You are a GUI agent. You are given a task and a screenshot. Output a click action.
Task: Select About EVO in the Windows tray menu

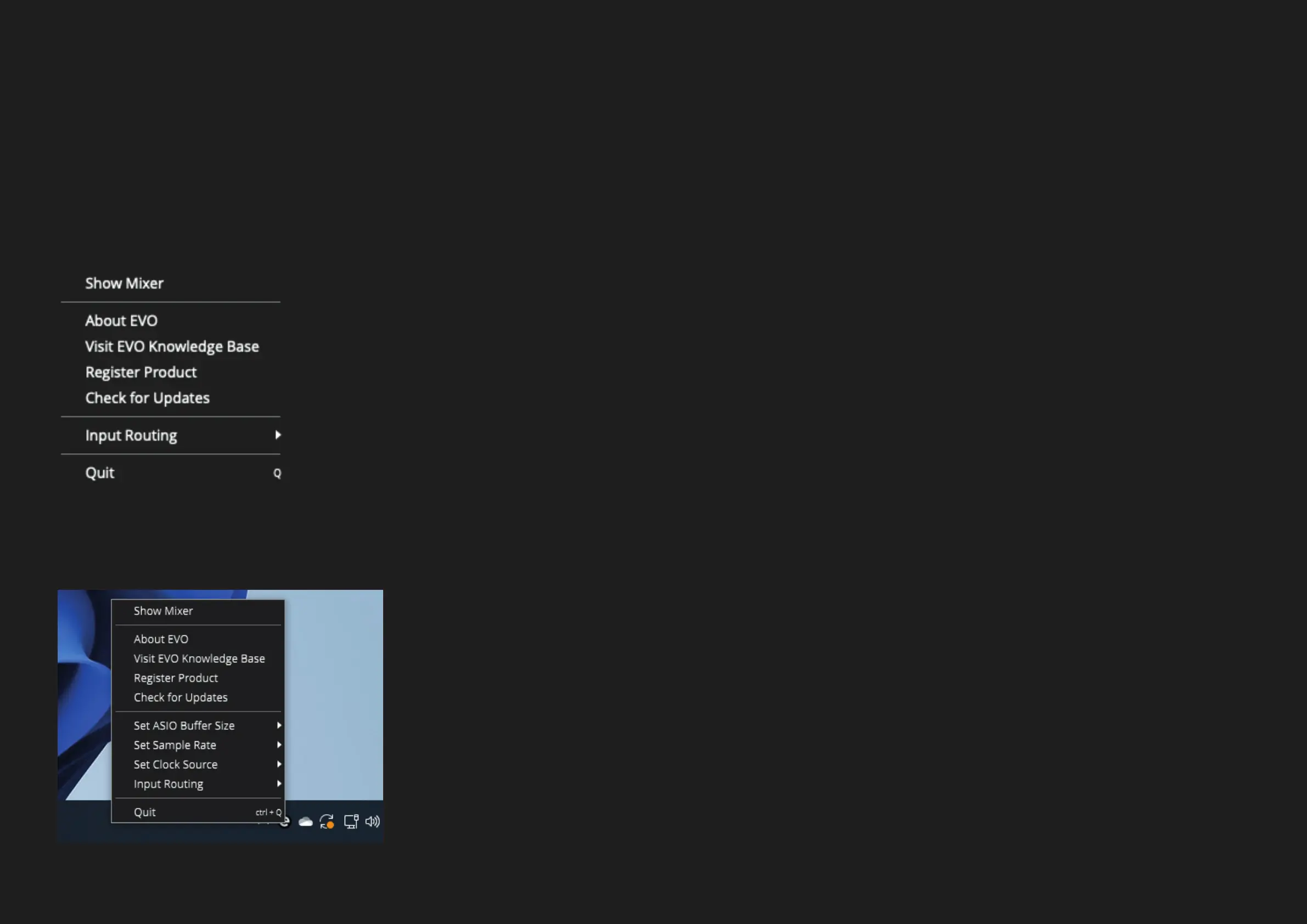tap(161, 639)
